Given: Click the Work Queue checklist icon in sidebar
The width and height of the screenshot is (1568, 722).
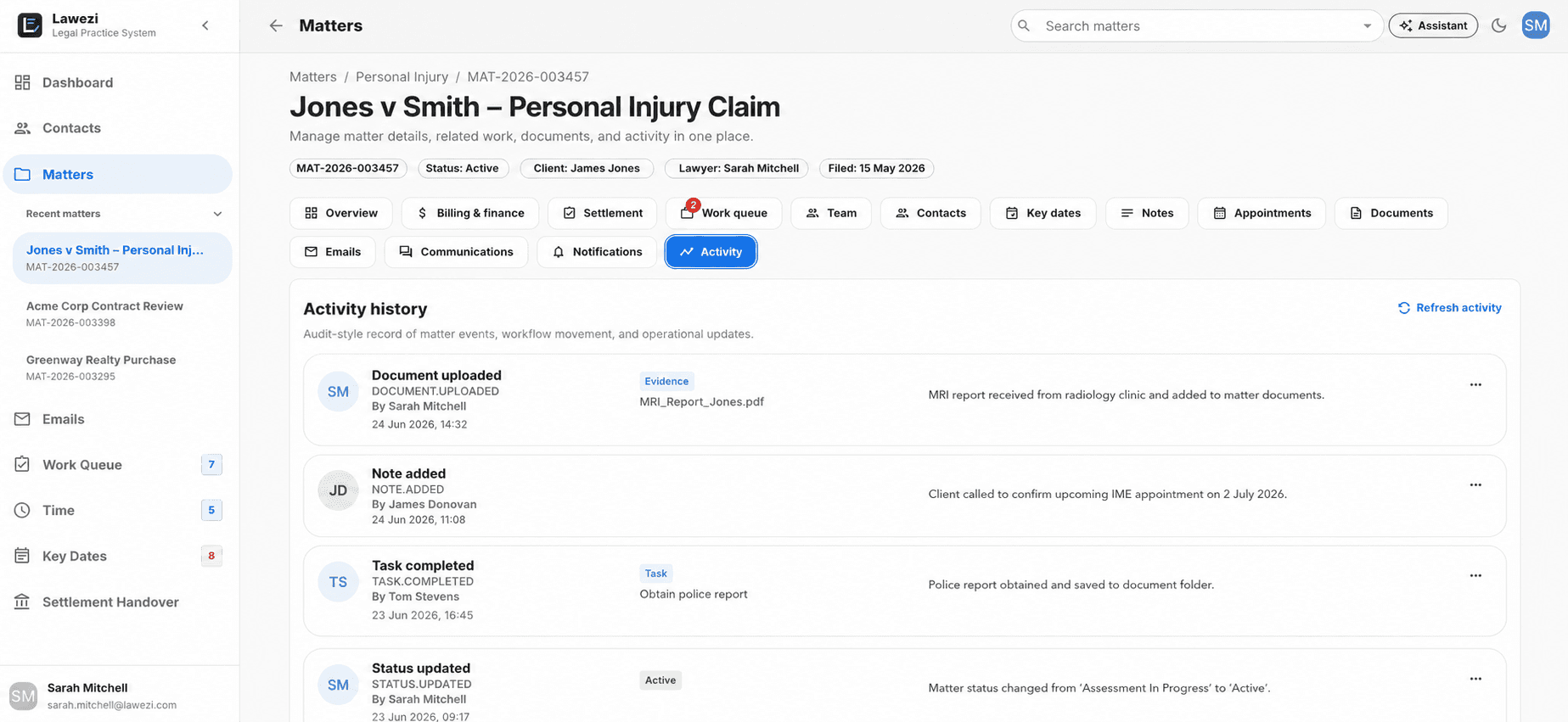Looking at the screenshot, I should coord(23,464).
